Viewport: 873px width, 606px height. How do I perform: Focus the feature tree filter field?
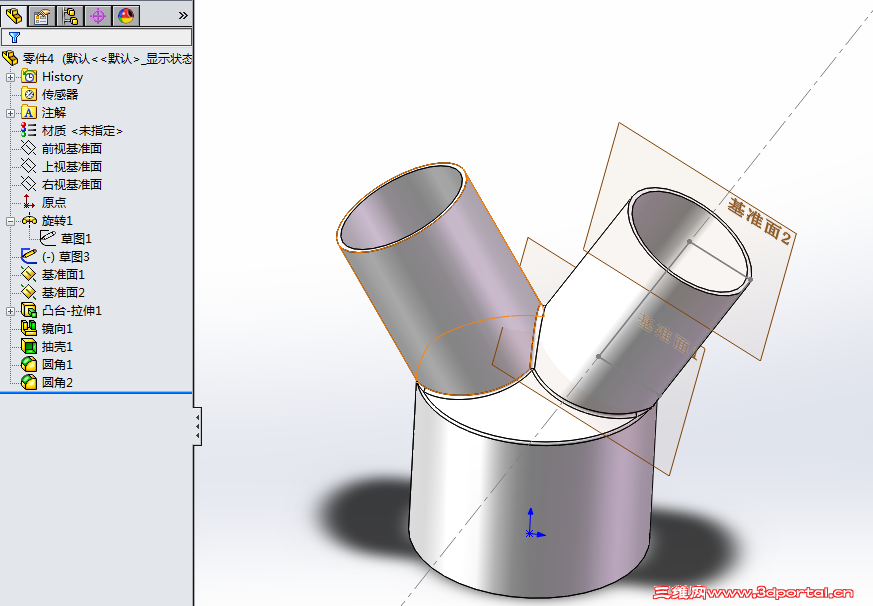pyautogui.click(x=97, y=37)
